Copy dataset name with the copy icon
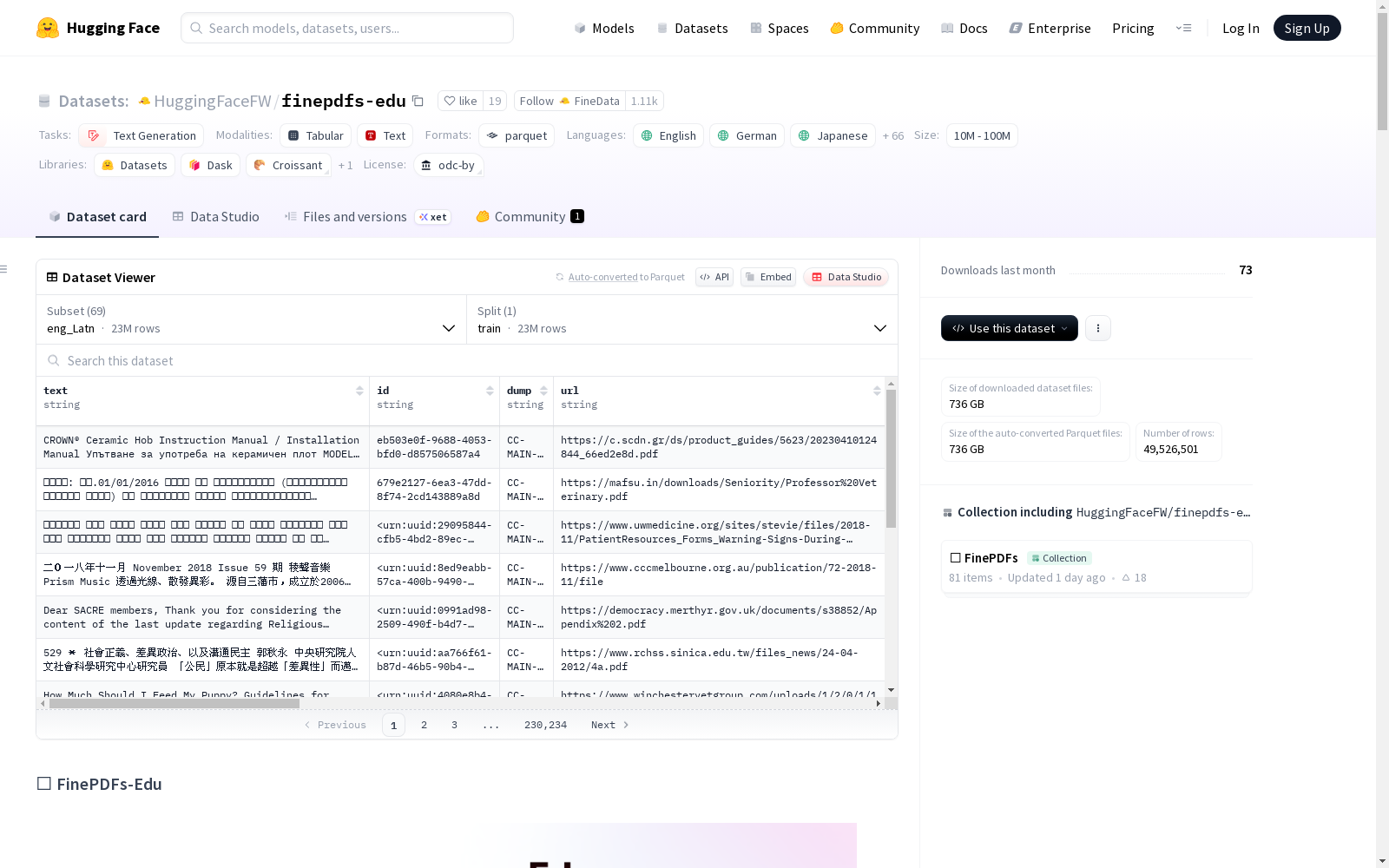The image size is (1389, 868). (418, 101)
